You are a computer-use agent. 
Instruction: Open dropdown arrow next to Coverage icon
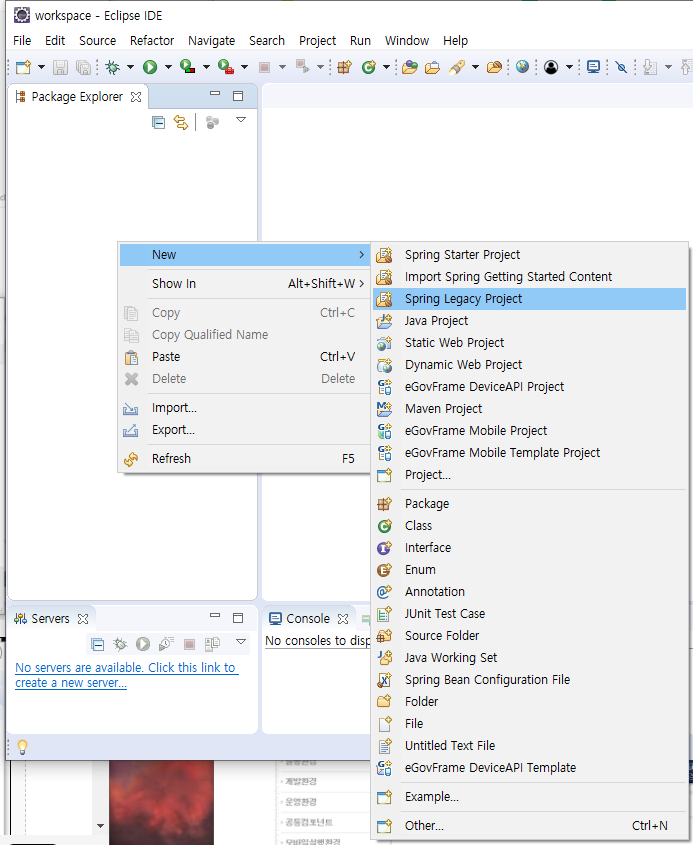[x=206, y=67]
